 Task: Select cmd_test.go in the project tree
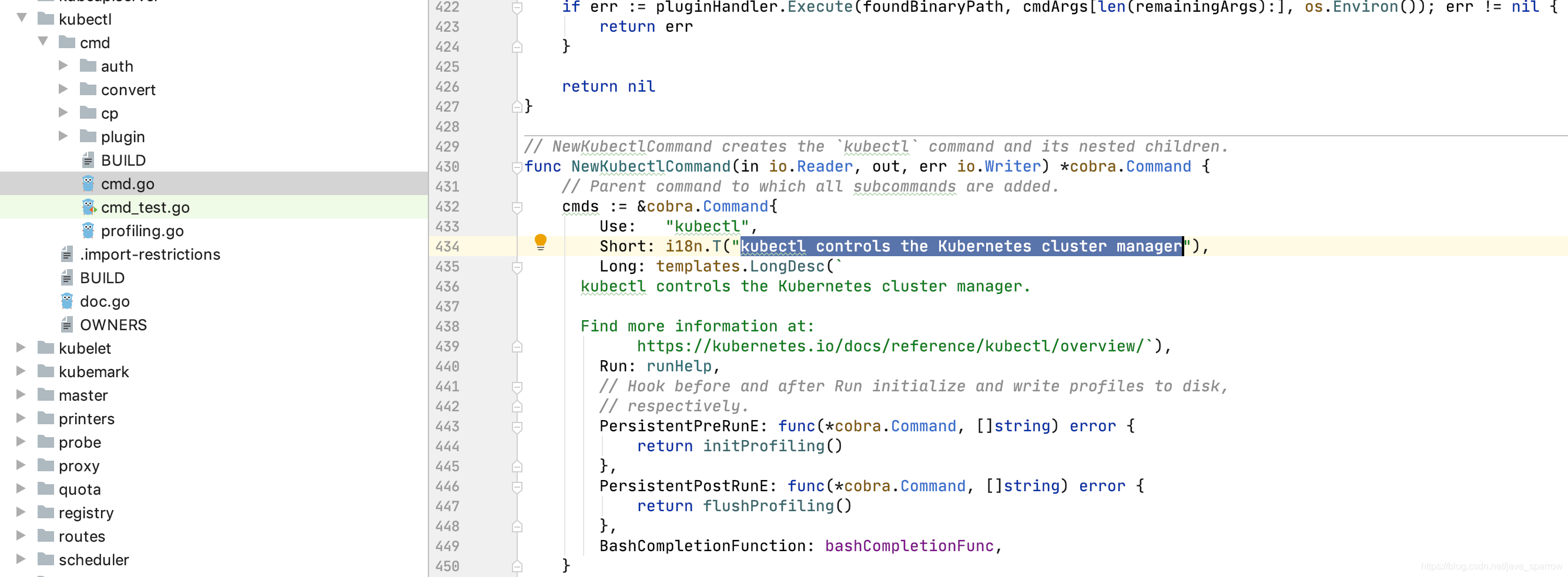[x=214, y=207]
